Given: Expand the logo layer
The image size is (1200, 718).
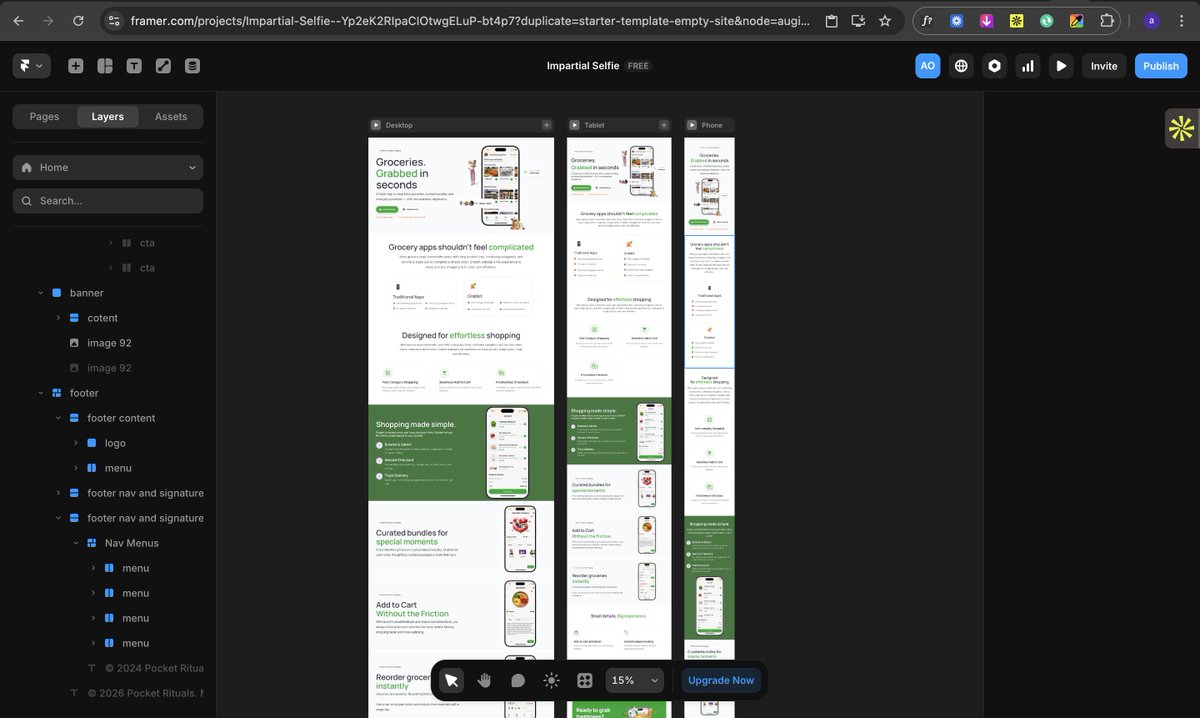Looking at the screenshot, I should [75, 442].
